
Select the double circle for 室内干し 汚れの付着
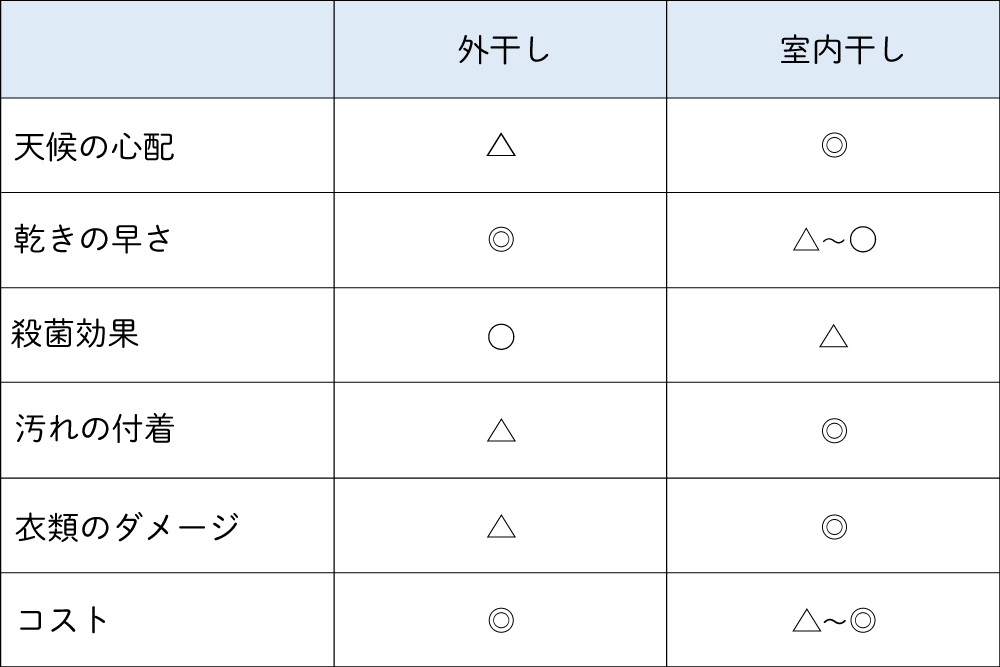[x=834, y=430]
